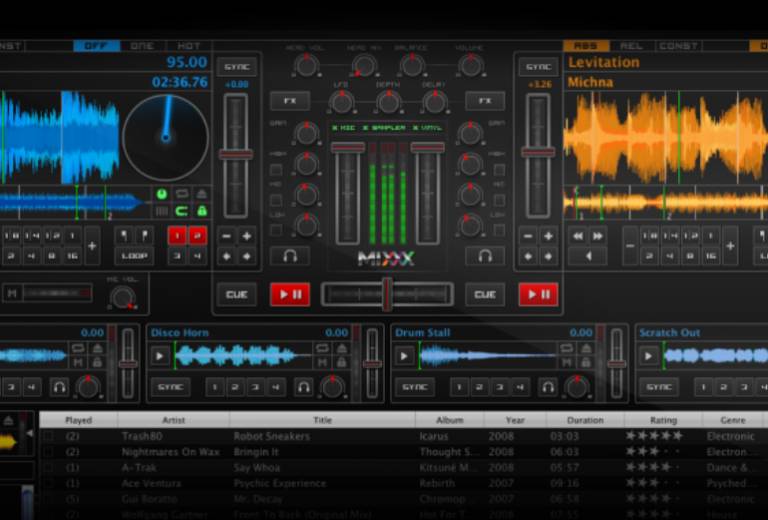The image size is (768, 520).
Task: Check the High kill box on blue channel
Action: pos(276,170)
